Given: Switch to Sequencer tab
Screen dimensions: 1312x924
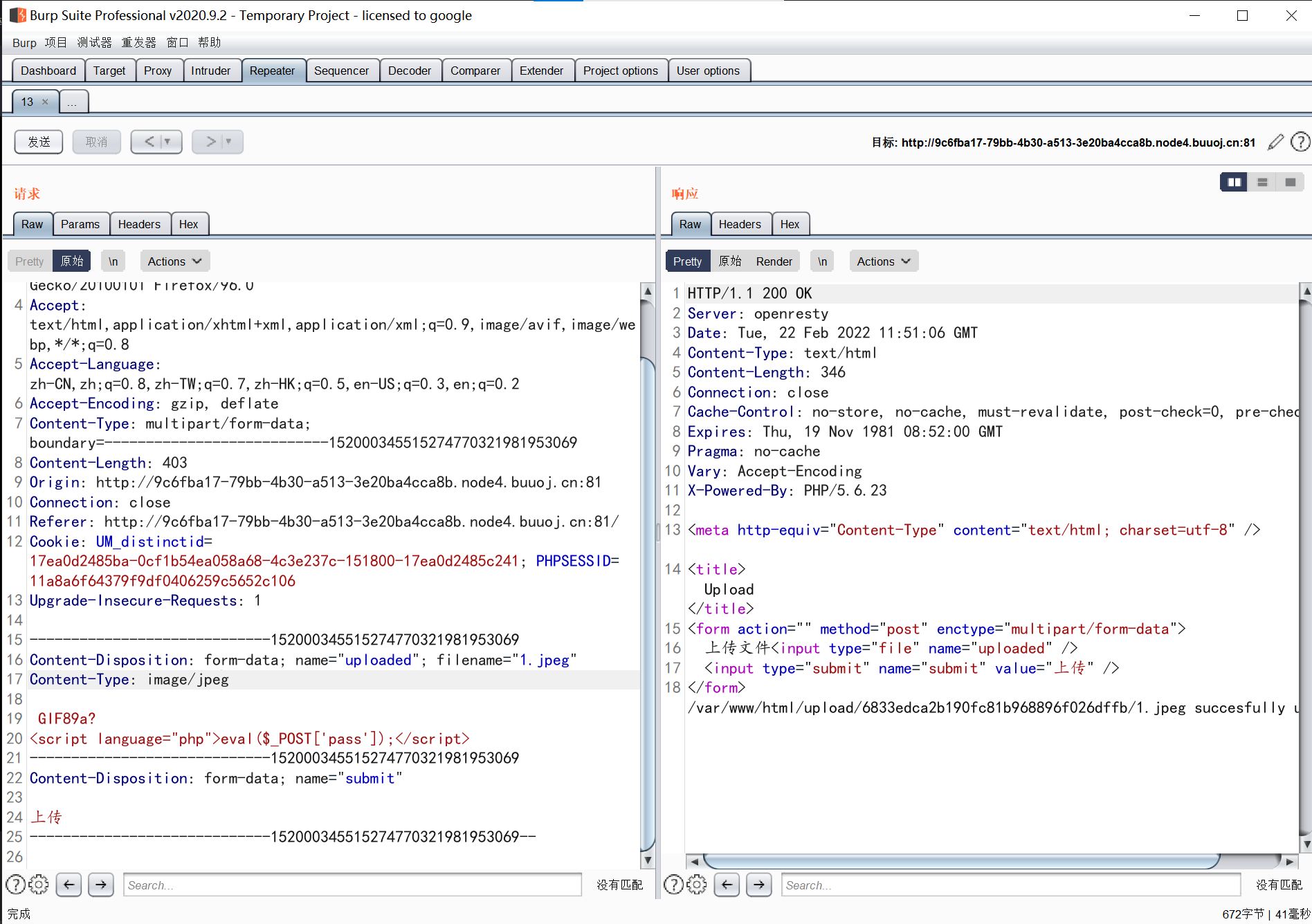Looking at the screenshot, I should [x=341, y=71].
